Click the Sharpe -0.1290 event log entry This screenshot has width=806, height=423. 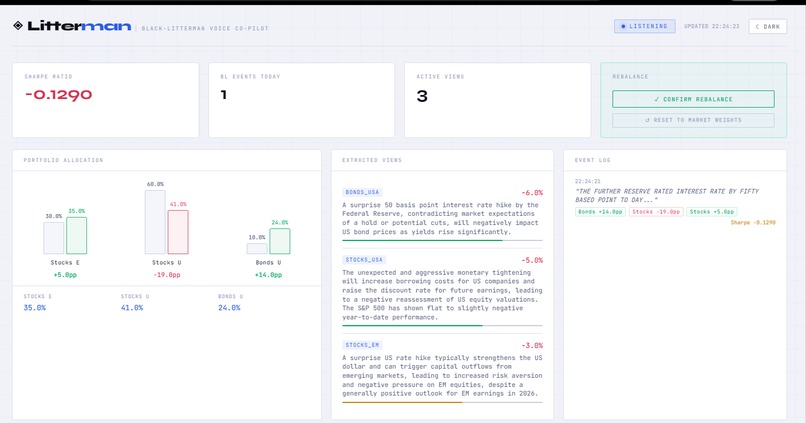[753, 223]
